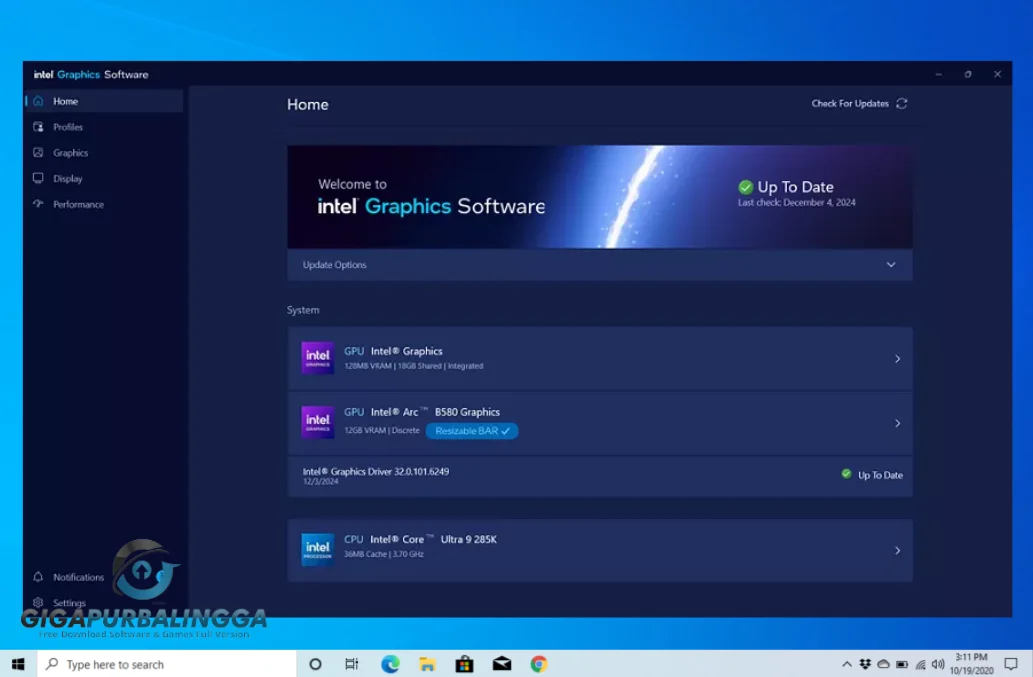The width and height of the screenshot is (1033, 677).
Task: Click in the Type here to search box
Action: coord(167,664)
